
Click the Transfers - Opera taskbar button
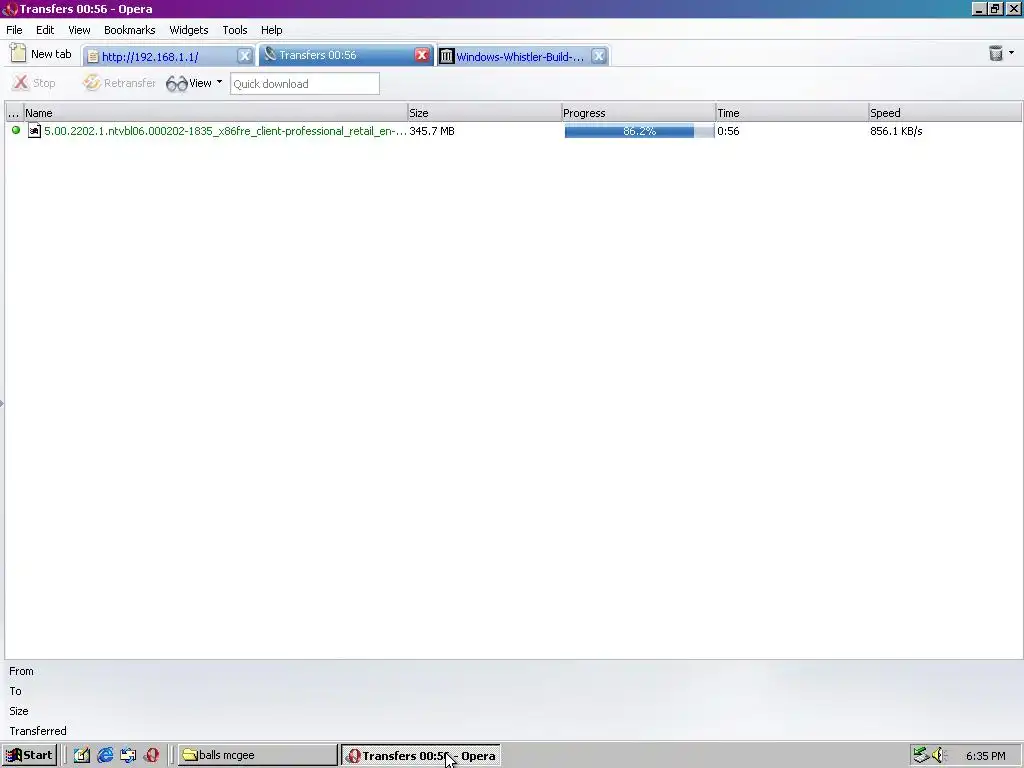pos(421,756)
